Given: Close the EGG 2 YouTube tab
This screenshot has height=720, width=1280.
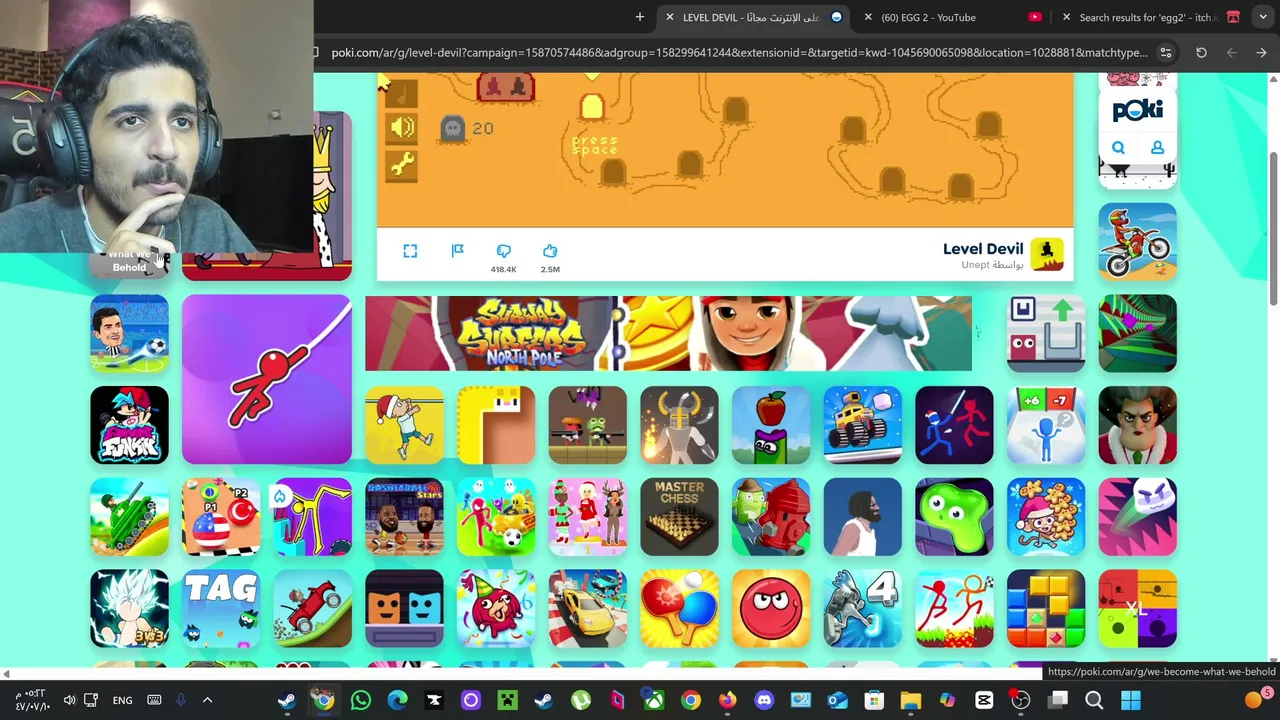Looking at the screenshot, I should [x=868, y=17].
